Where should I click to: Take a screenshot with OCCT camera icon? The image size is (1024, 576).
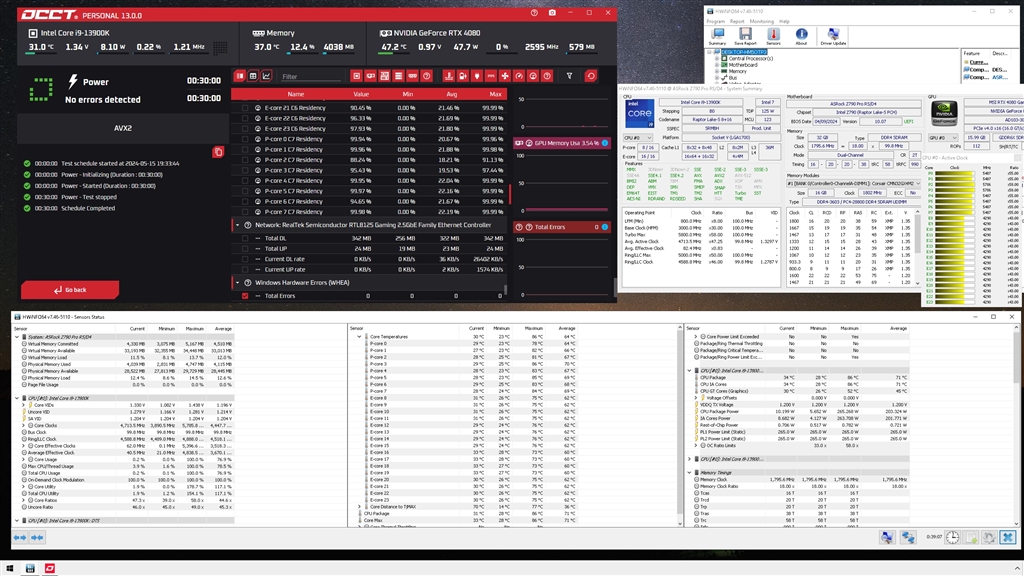coord(552,12)
